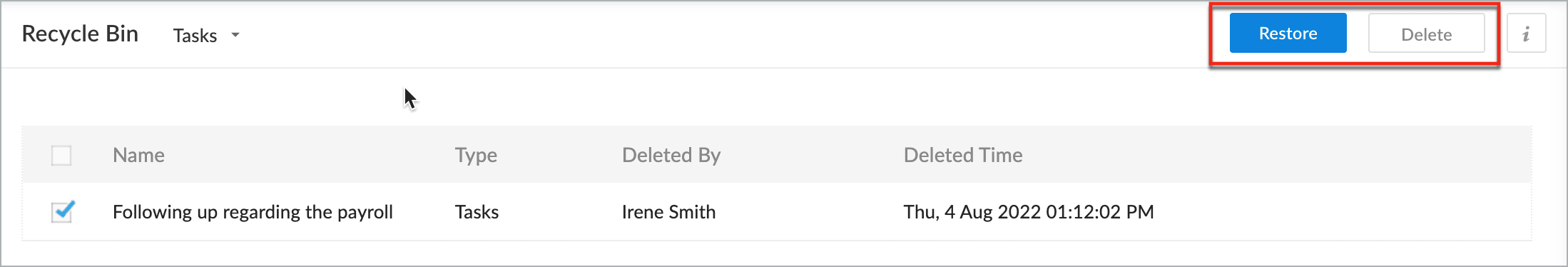
Task: Restore the selected deleted task
Action: (x=1288, y=34)
